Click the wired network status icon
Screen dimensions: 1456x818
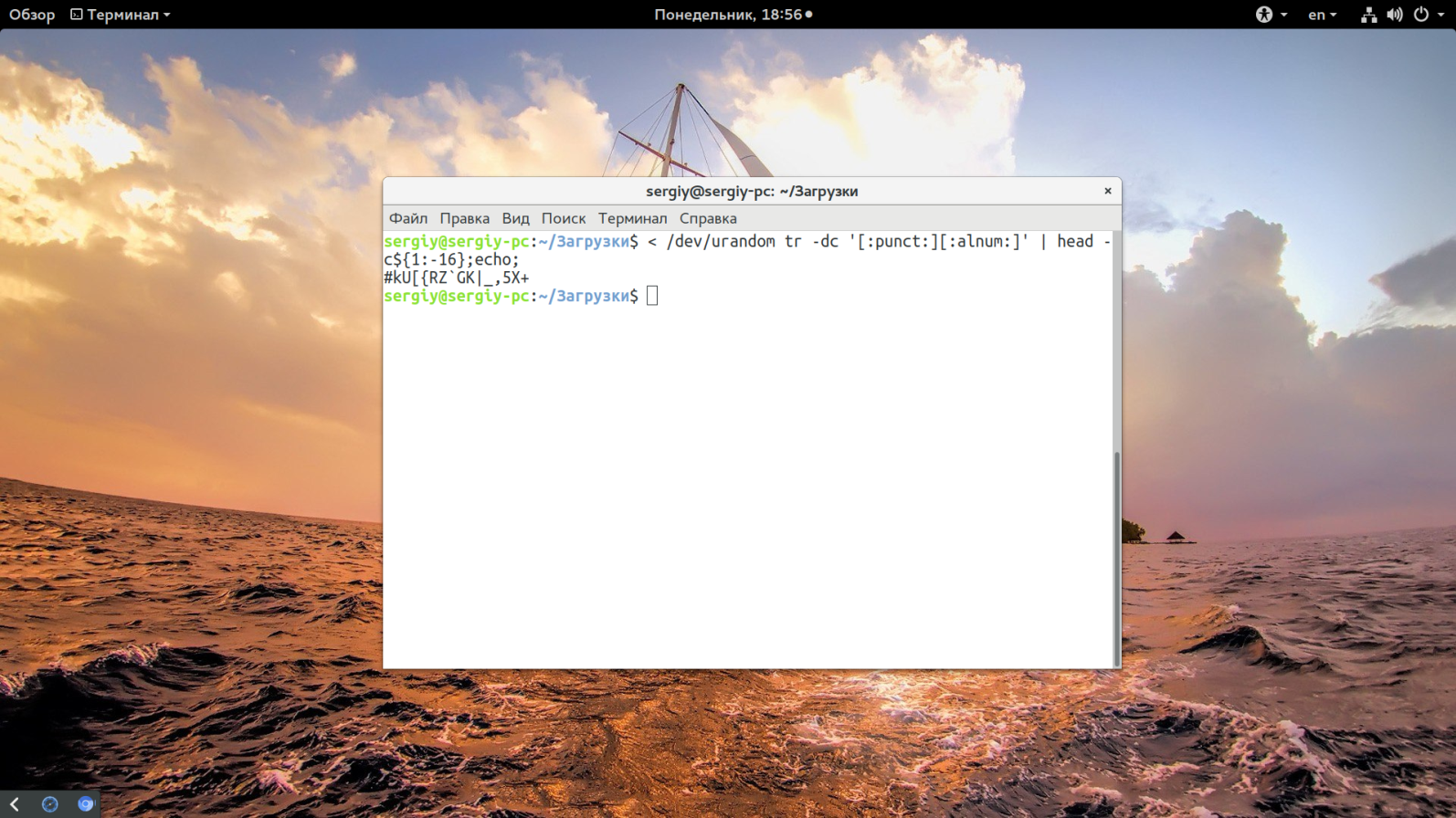(x=1368, y=15)
